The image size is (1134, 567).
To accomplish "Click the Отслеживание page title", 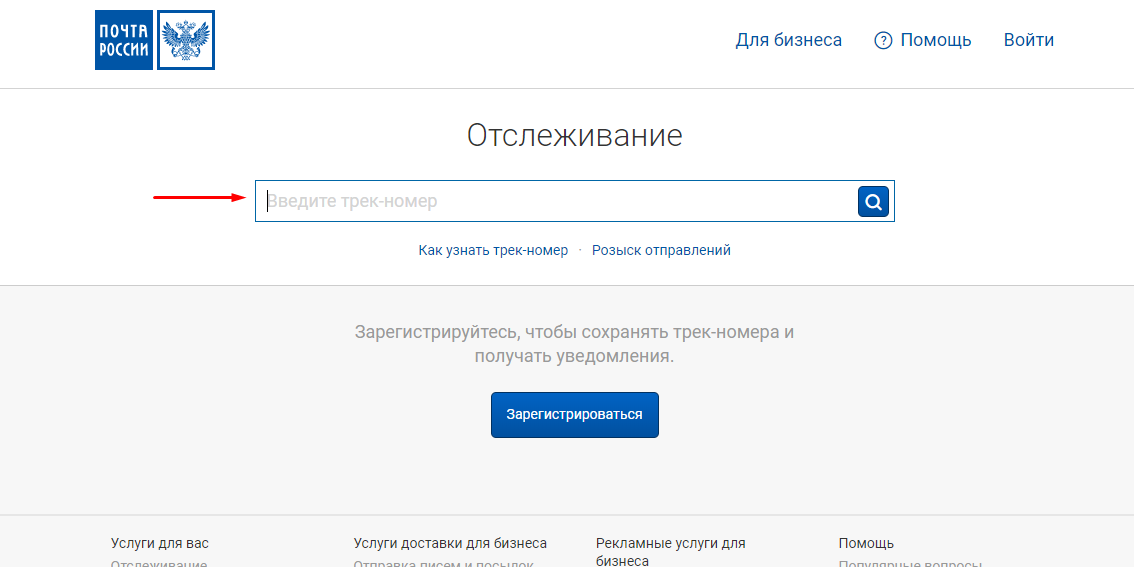I will [574, 136].
